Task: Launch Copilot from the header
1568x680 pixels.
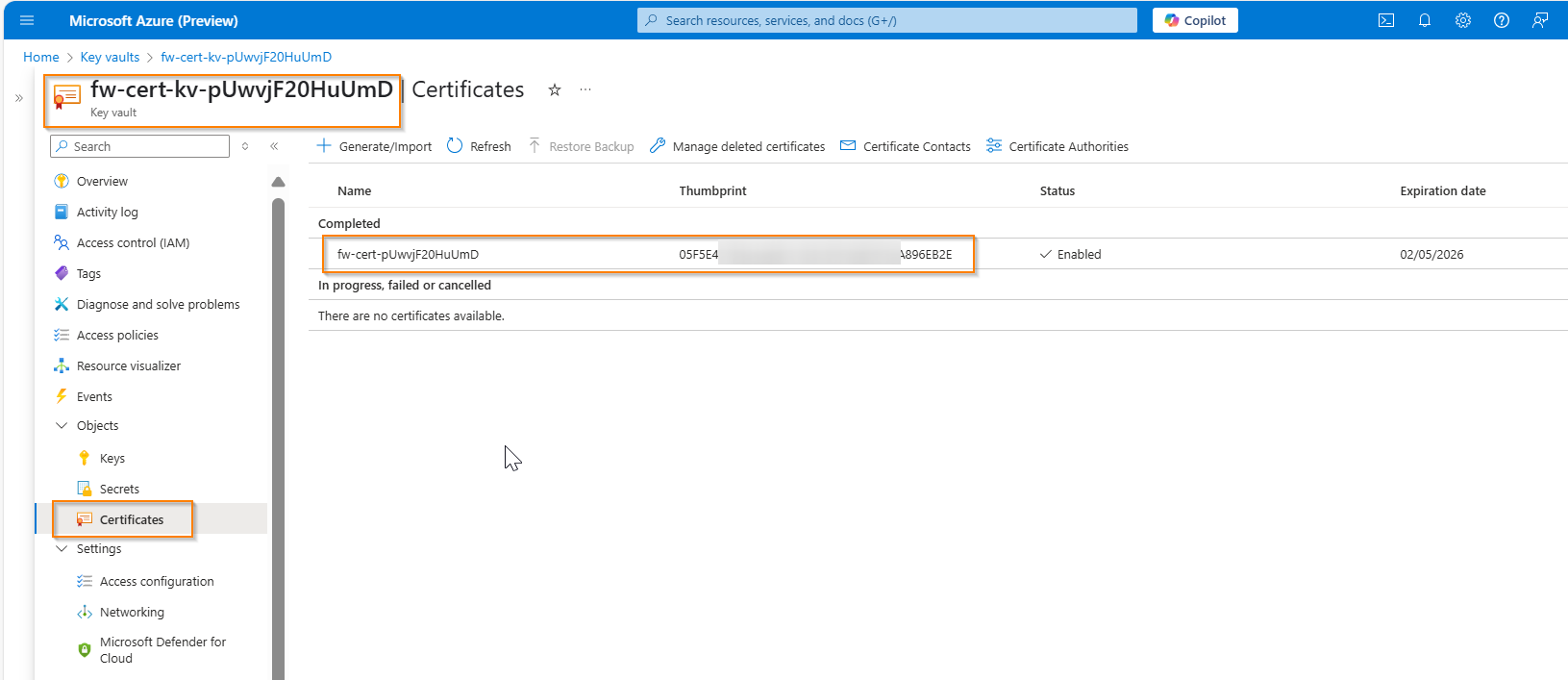Action: [x=1195, y=20]
